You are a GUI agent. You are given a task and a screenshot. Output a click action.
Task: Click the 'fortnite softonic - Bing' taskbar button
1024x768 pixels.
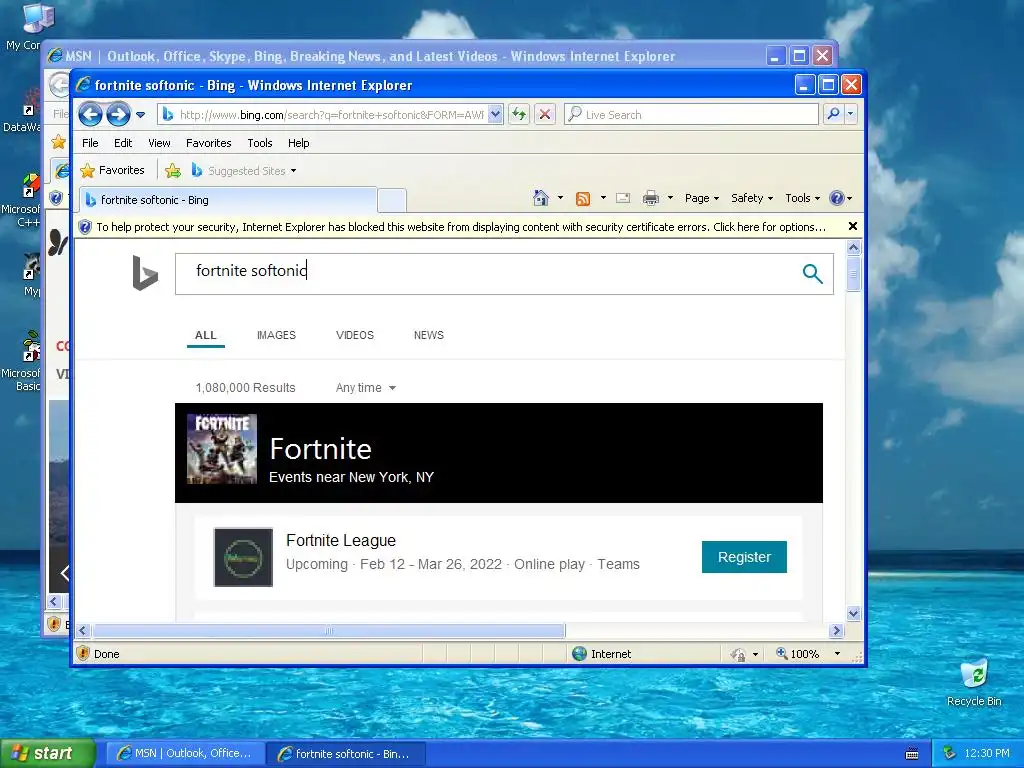346,754
